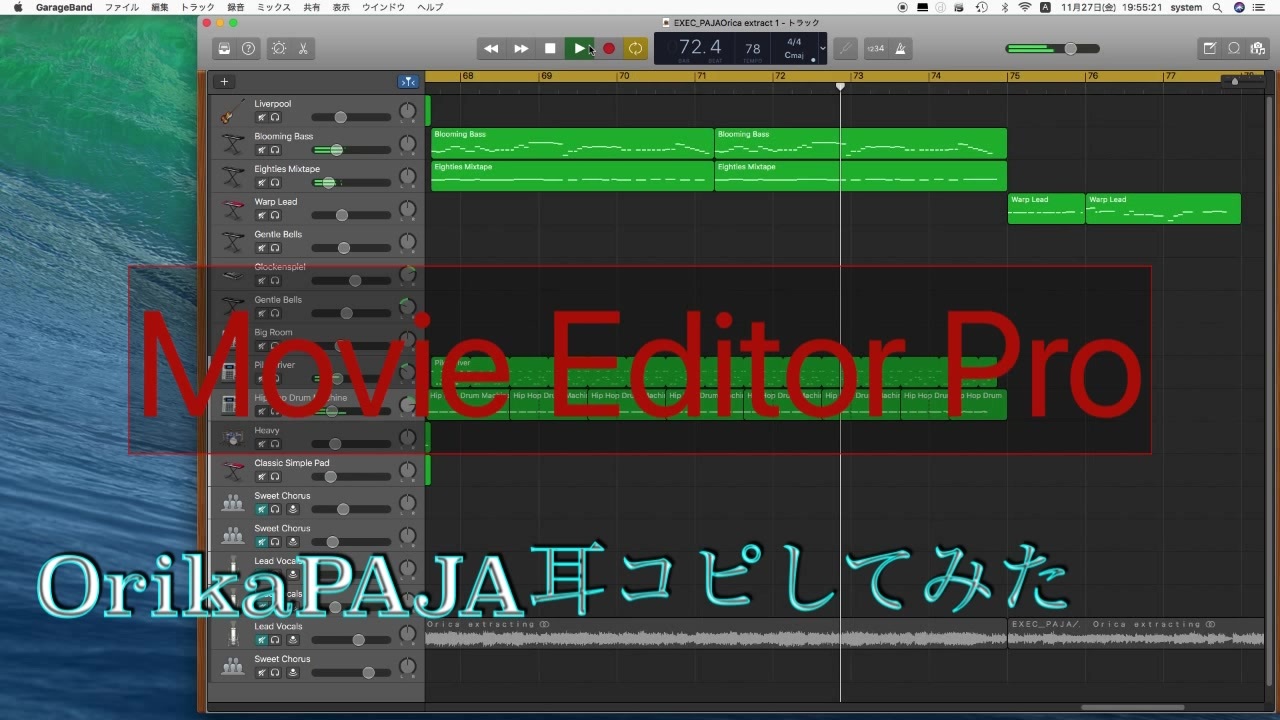Open the Library panel button
Screen dimensions: 1280x720
224,48
